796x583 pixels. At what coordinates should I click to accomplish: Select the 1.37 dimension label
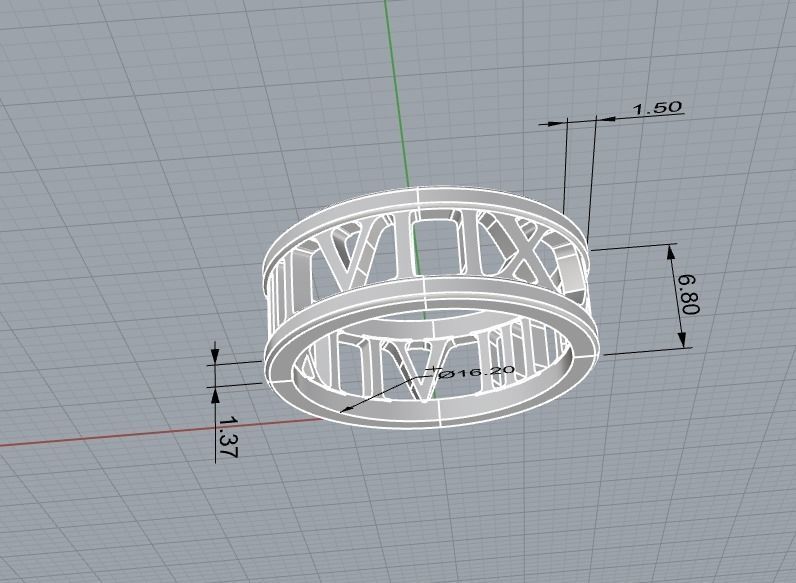point(228,437)
